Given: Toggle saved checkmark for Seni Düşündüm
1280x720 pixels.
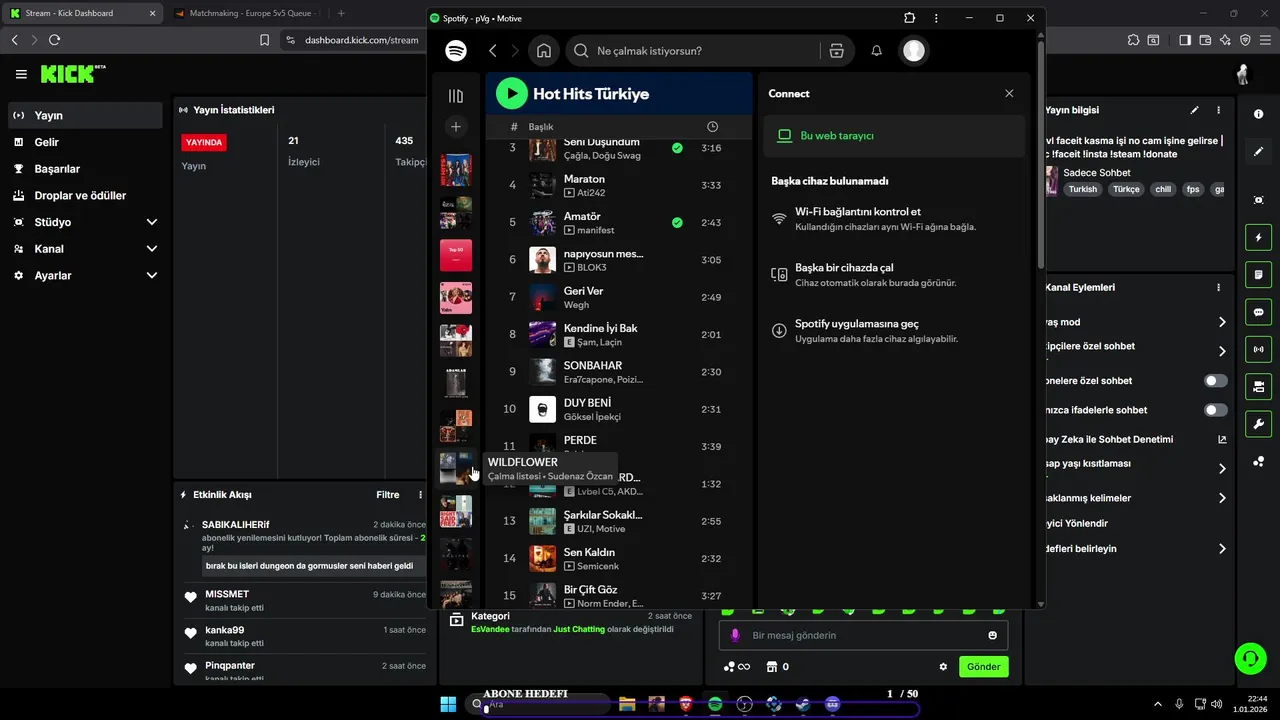Looking at the screenshot, I should (677, 148).
